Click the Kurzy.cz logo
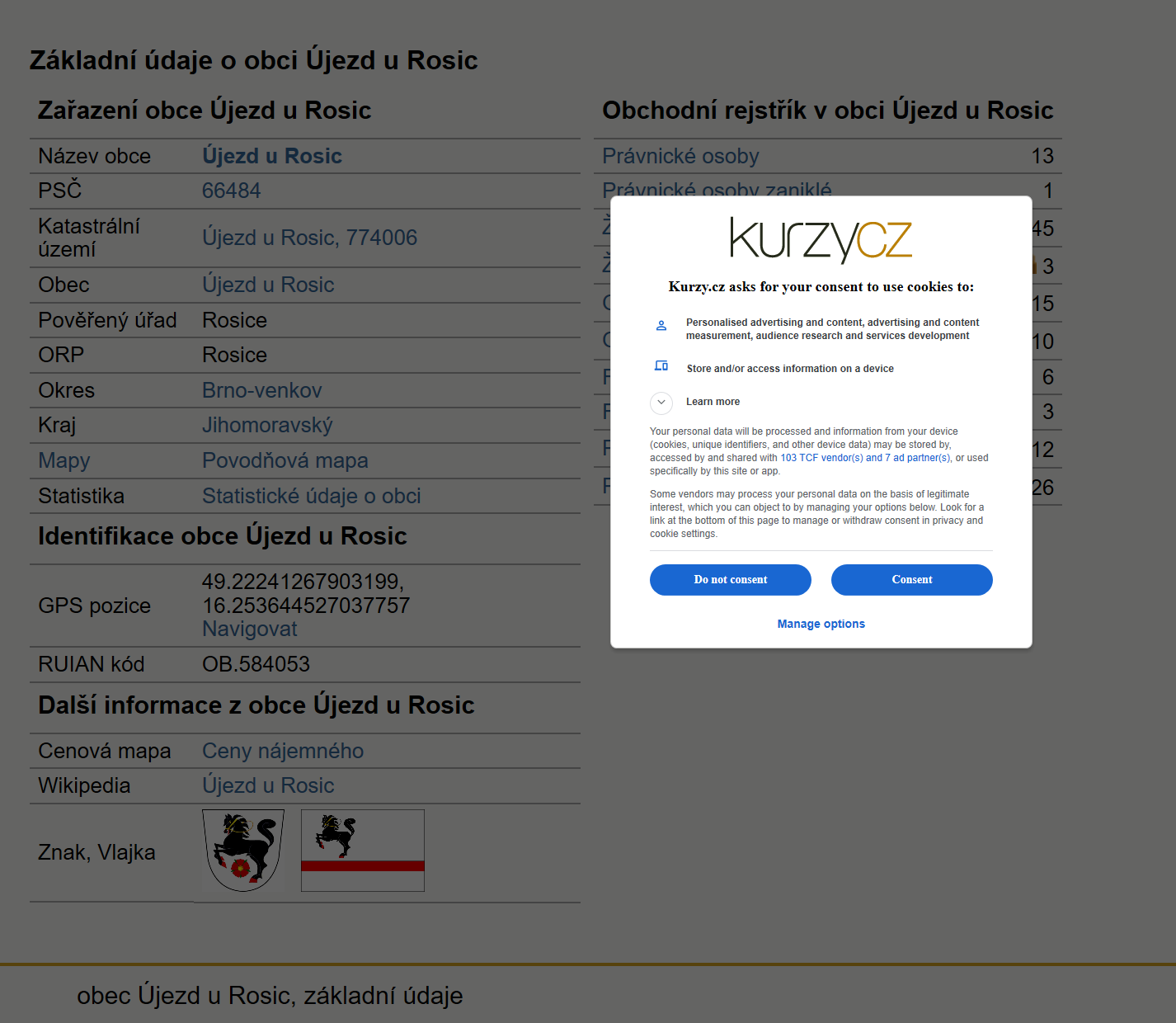 [821, 240]
